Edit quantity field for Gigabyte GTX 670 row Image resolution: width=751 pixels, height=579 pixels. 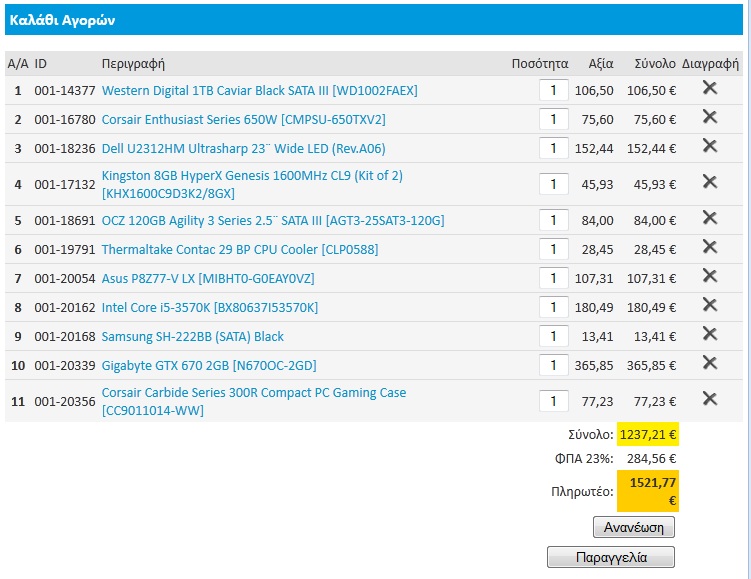[x=554, y=365]
